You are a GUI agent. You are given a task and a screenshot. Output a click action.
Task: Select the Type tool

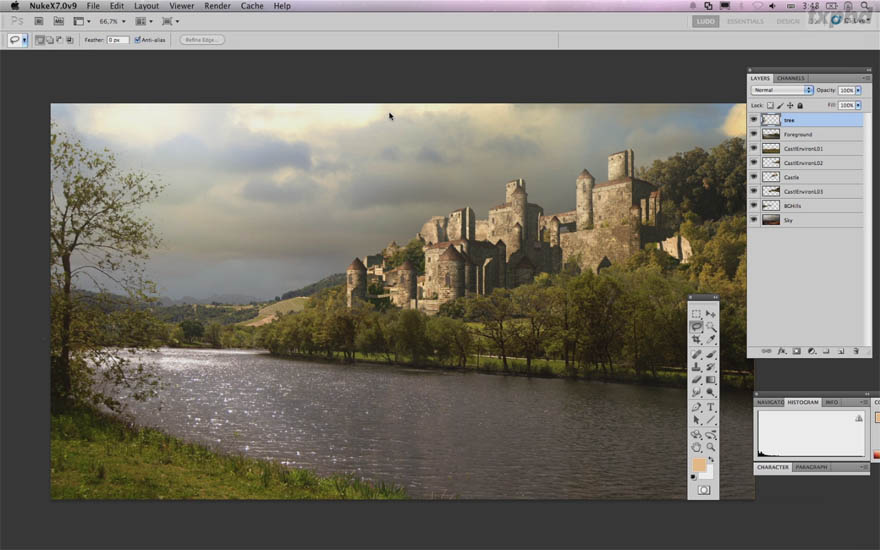click(x=711, y=407)
